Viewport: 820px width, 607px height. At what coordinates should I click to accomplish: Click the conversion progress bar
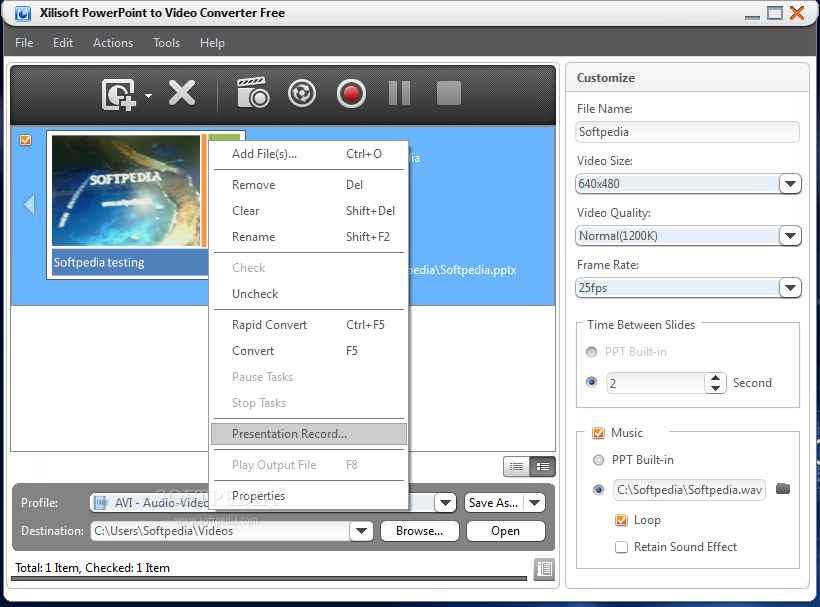pyautogui.click(x=269, y=578)
